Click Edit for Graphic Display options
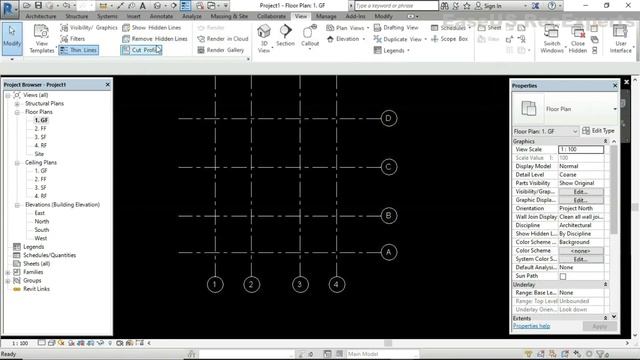Viewport: 640px width, 360px height. (581, 200)
